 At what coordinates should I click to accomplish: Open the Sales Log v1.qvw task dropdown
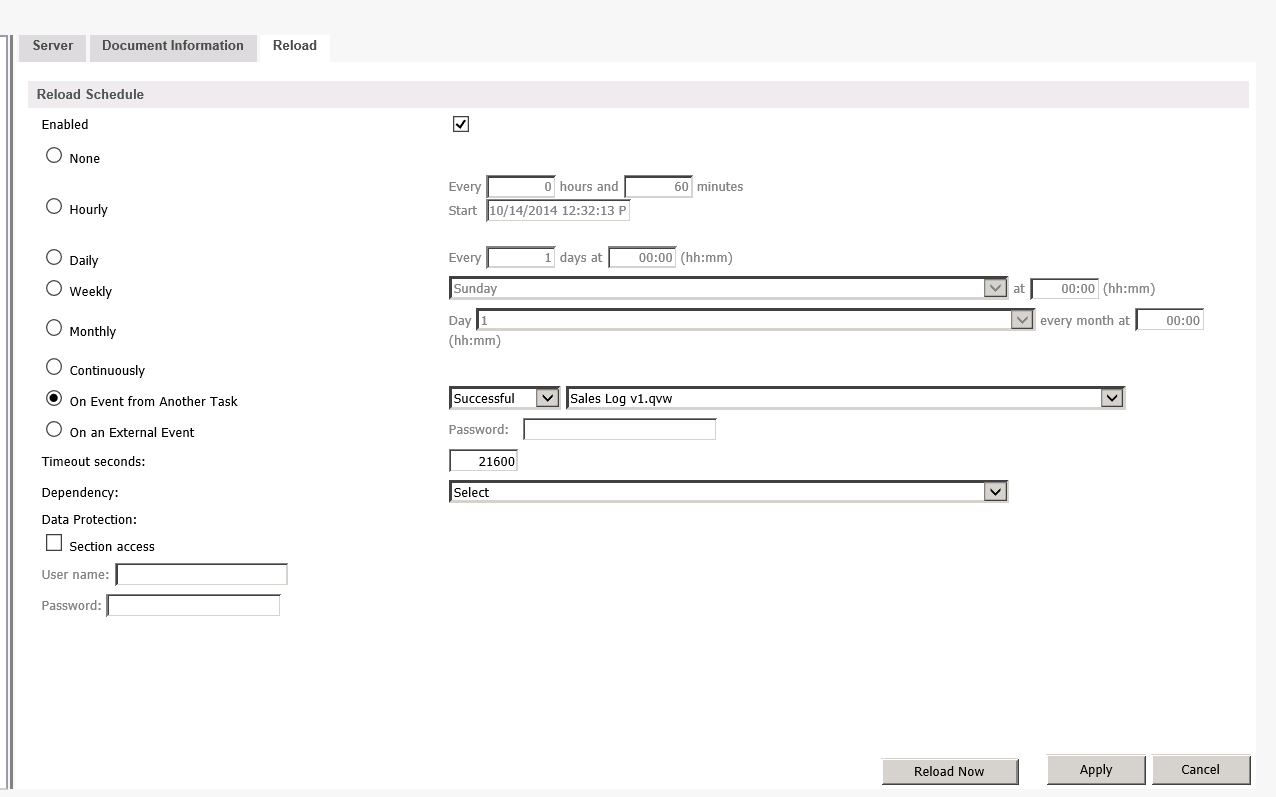pyautogui.click(x=845, y=398)
